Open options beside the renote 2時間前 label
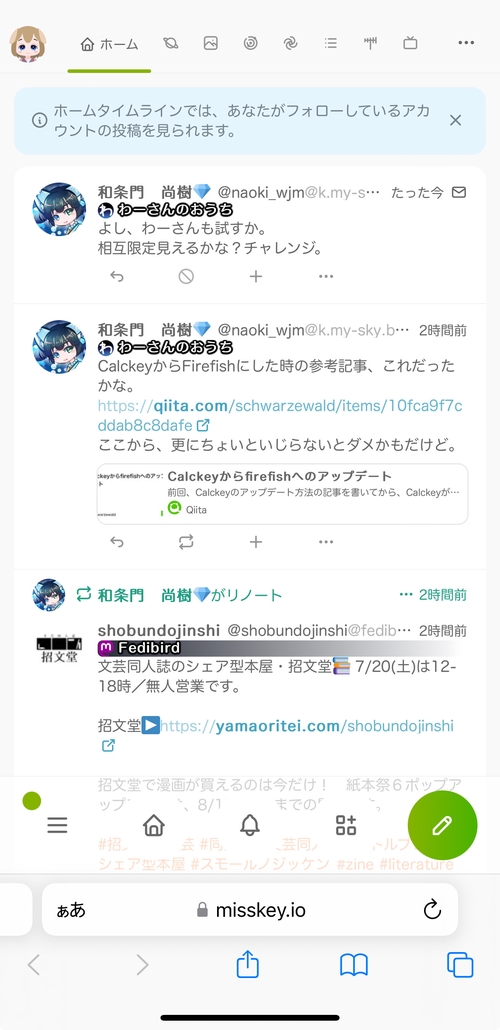 406,595
